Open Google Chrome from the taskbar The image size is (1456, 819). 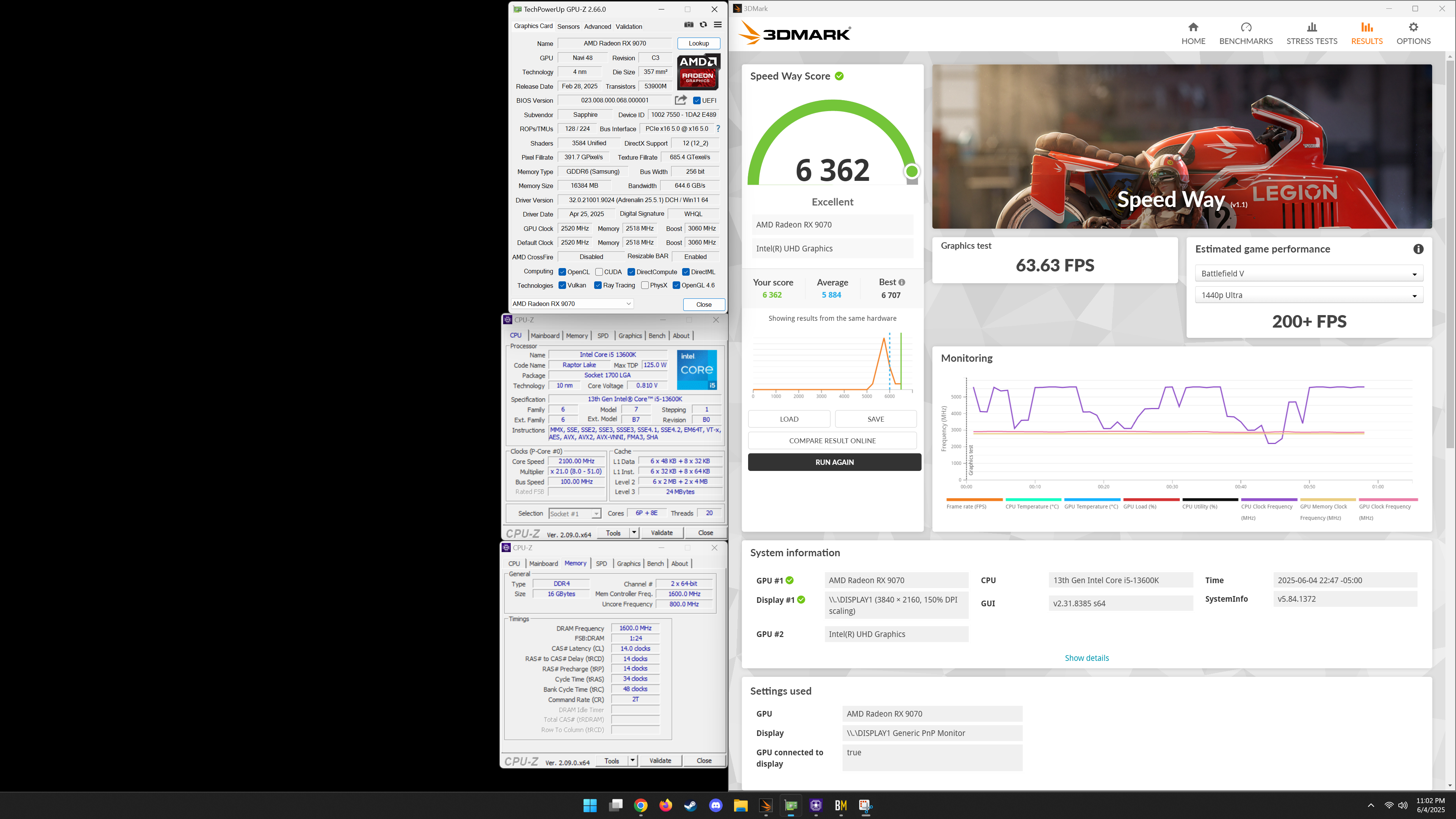[640, 805]
